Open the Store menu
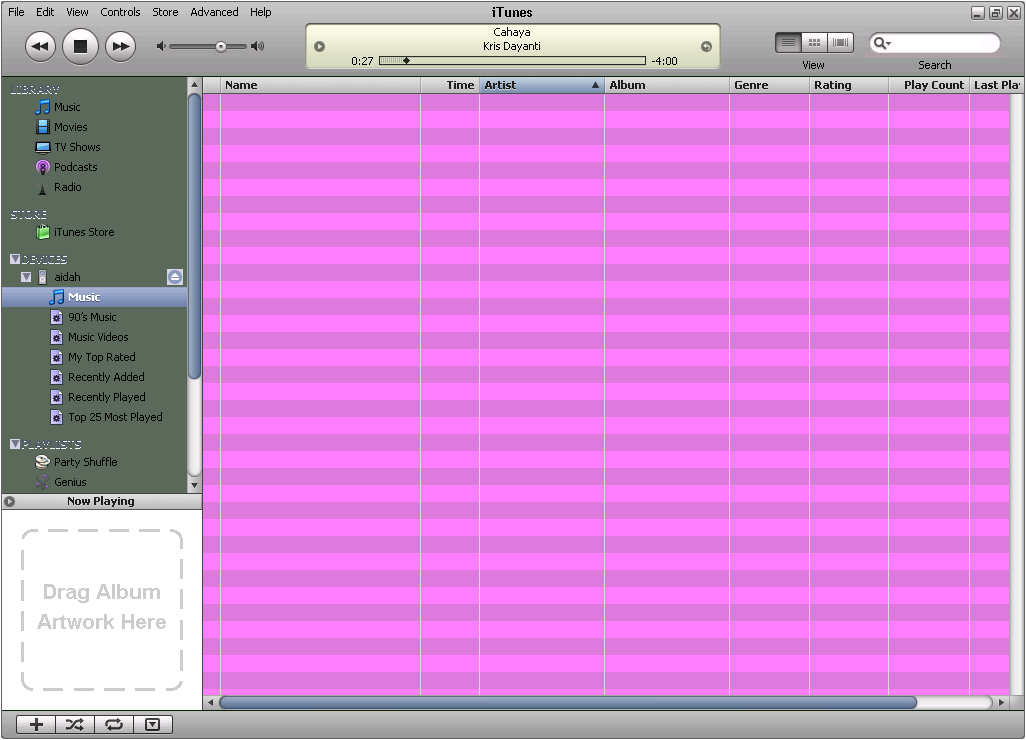The width and height of the screenshot is (1026, 740). click(x=165, y=12)
